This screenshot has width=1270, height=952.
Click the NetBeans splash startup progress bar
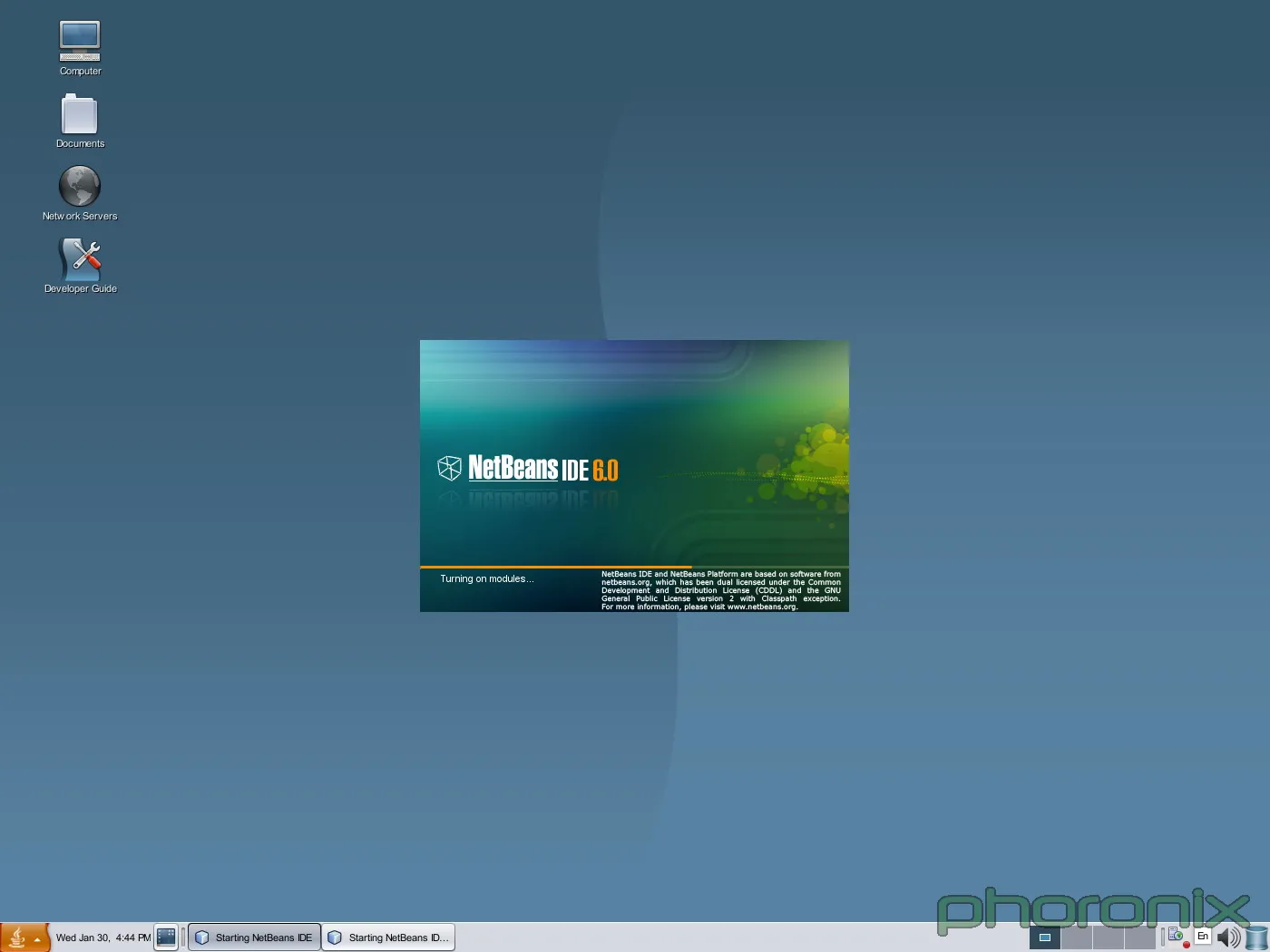click(x=634, y=568)
